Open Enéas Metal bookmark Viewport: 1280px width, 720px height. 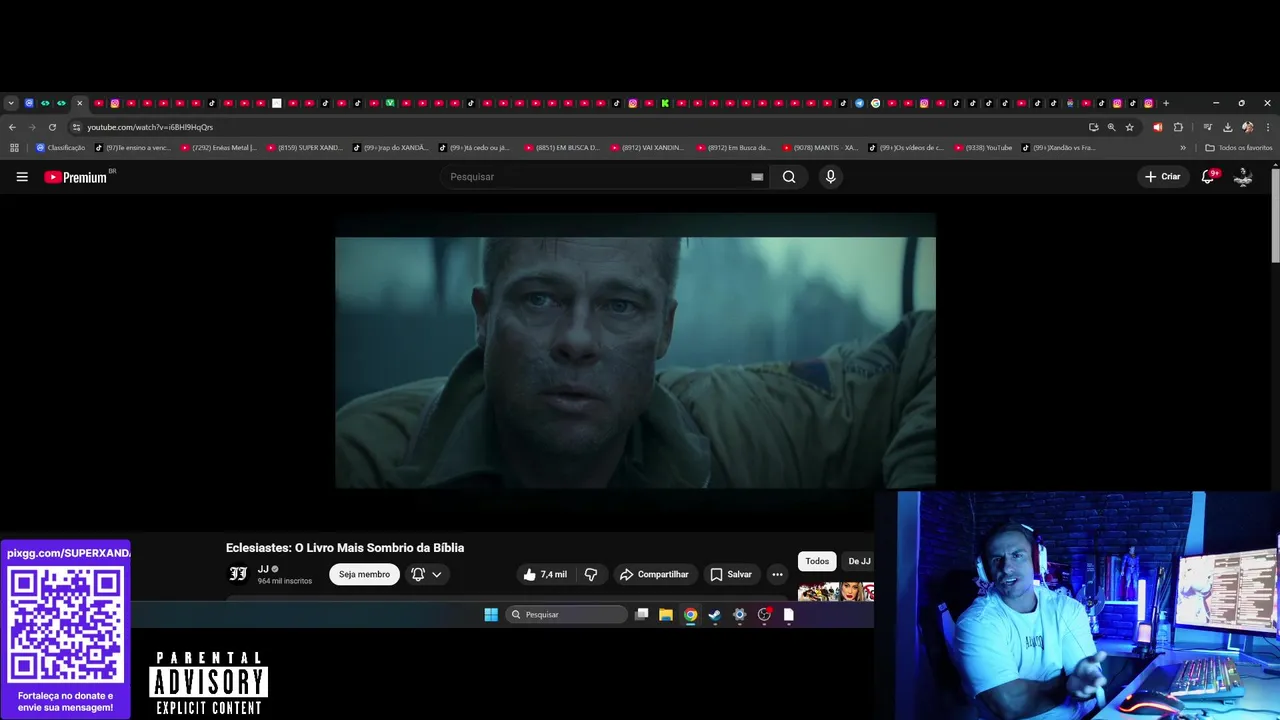[x=219, y=148]
